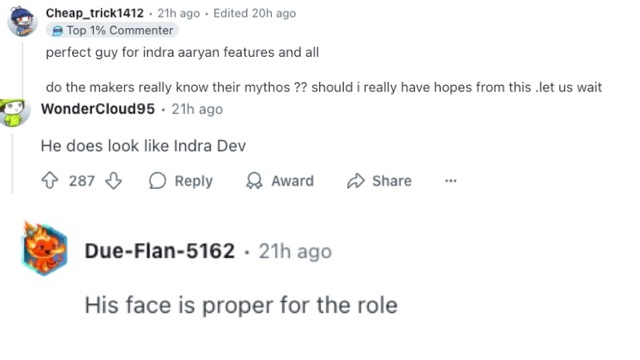Click WonderCloud95's green avatar
640x360 pixels.
[x=14, y=112]
